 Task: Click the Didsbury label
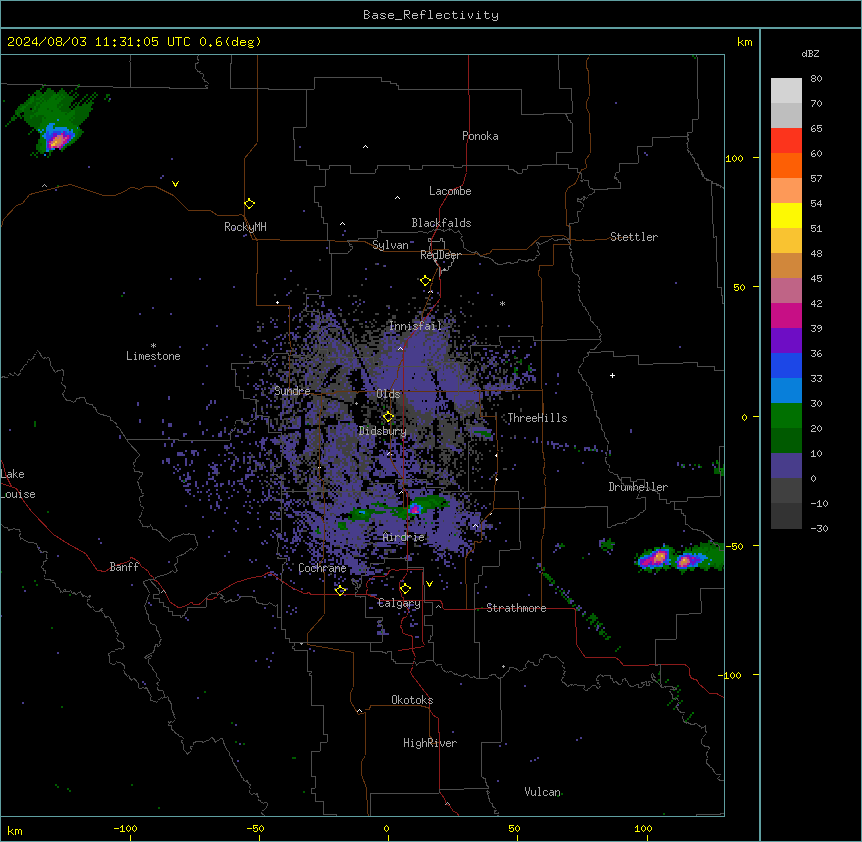pyautogui.click(x=383, y=431)
